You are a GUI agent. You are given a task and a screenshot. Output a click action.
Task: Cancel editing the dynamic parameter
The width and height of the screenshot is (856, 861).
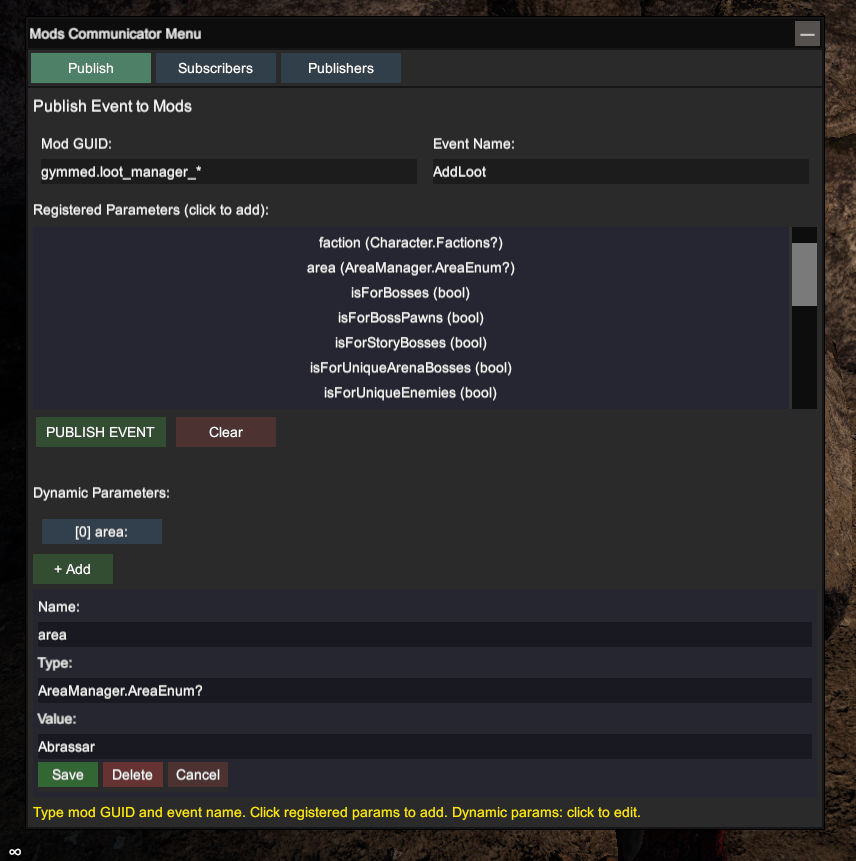pos(198,775)
